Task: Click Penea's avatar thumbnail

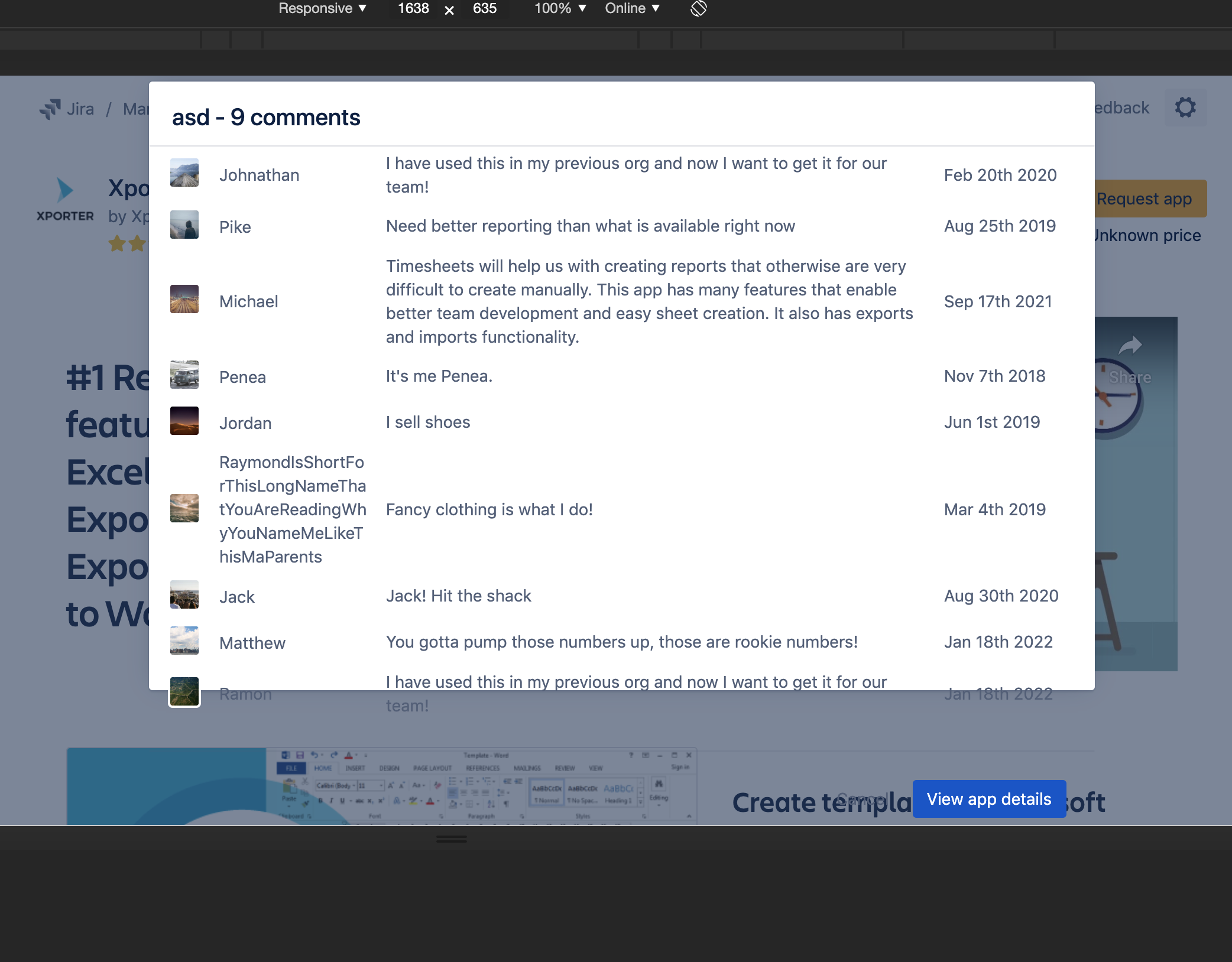Action: tap(184, 375)
